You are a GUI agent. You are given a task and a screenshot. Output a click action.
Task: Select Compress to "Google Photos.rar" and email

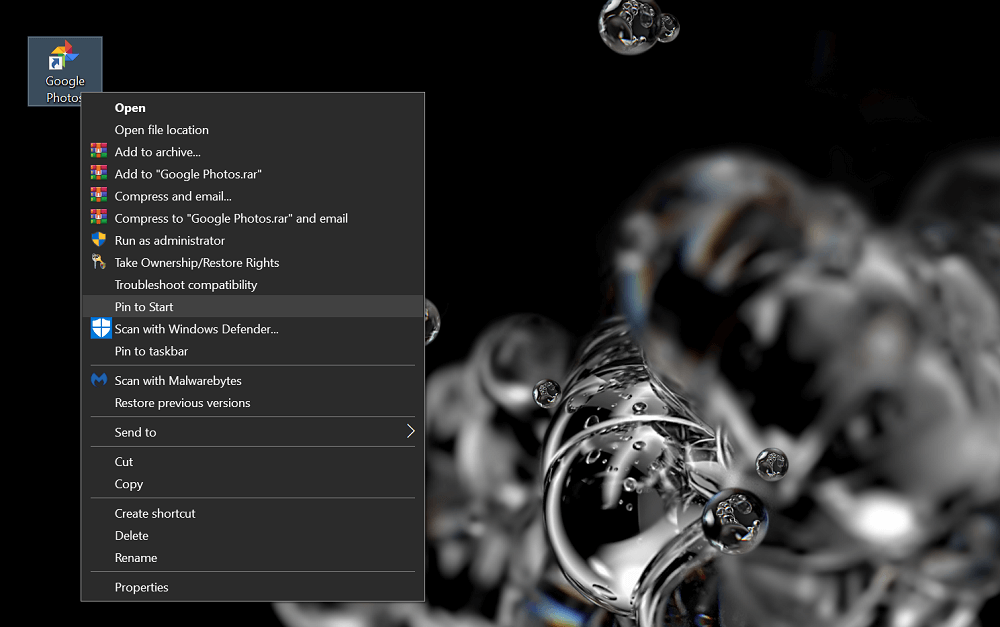[x=253, y=218]
